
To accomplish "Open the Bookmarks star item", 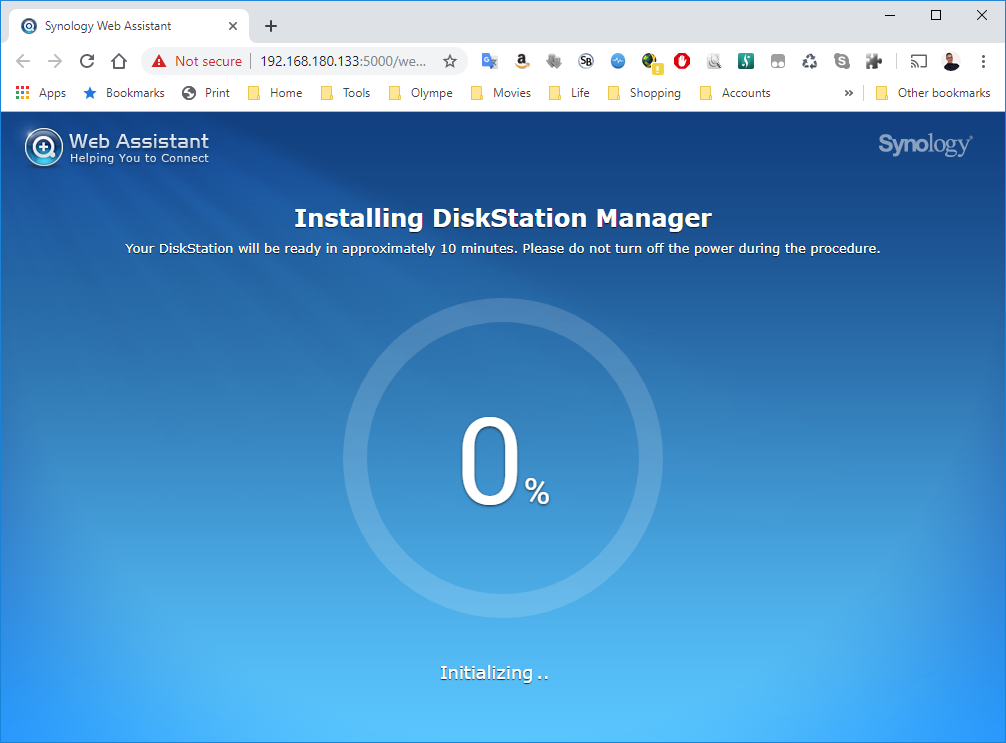I will coord(124,93).
